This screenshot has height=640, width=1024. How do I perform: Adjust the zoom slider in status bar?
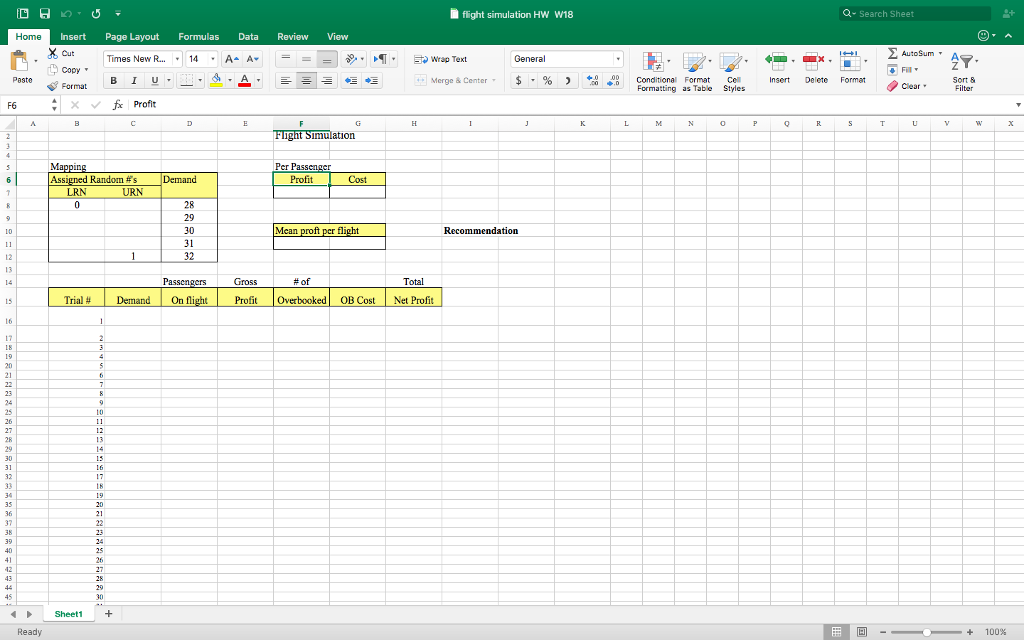(x=929, y=632)
